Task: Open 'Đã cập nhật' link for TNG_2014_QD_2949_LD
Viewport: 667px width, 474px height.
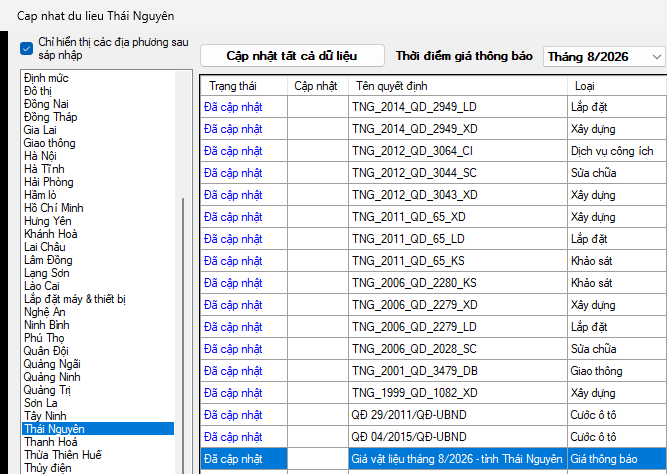Action: pyautogui.click(x=233, y=107)
